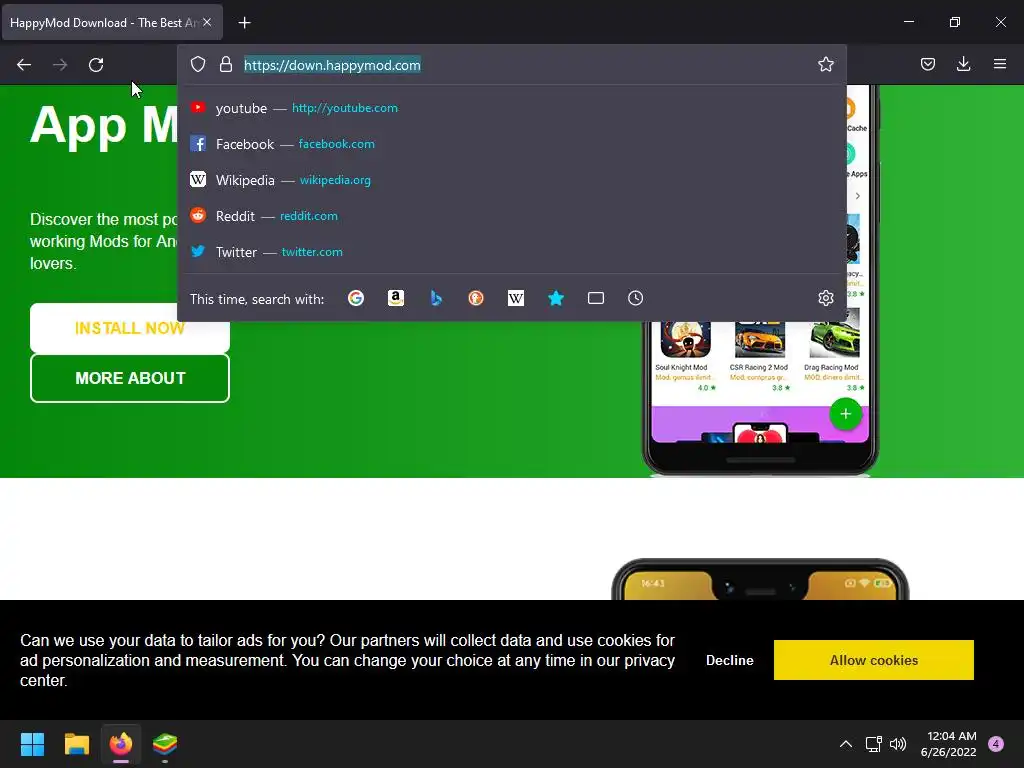The width and height of the screenshot is (1024, 768).
Task: Search this time with Google
Action: coord(356,298)
